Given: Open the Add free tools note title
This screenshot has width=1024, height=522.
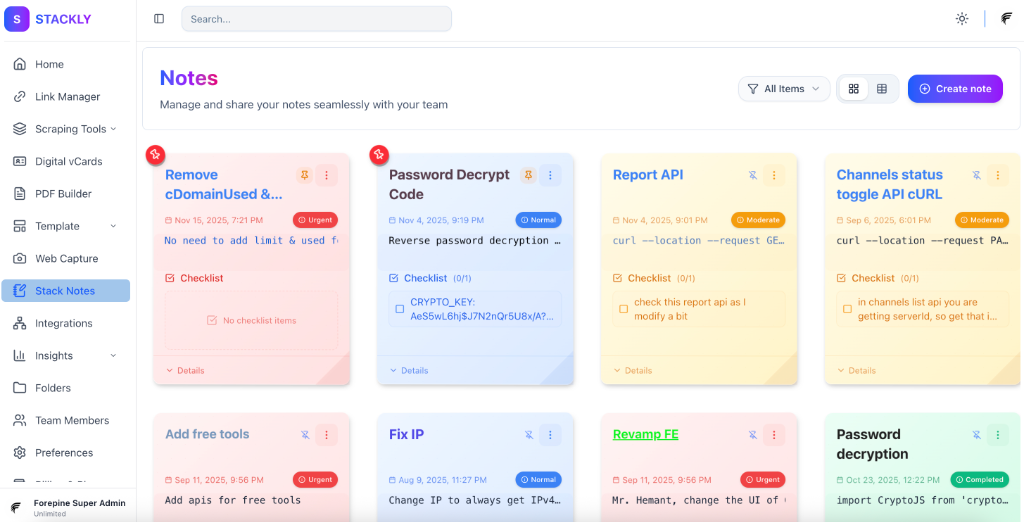Looking at the screenshot, I should coord(207,434).
